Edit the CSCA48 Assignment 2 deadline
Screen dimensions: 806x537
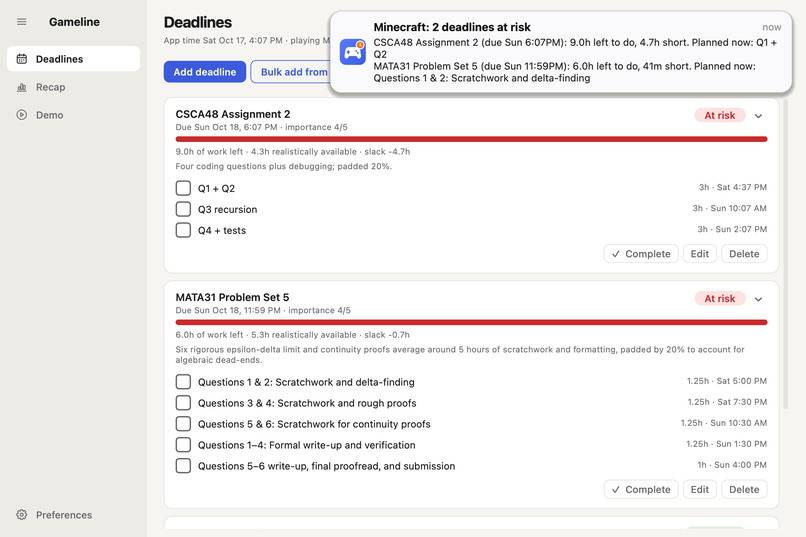click(x=700, y=254)
